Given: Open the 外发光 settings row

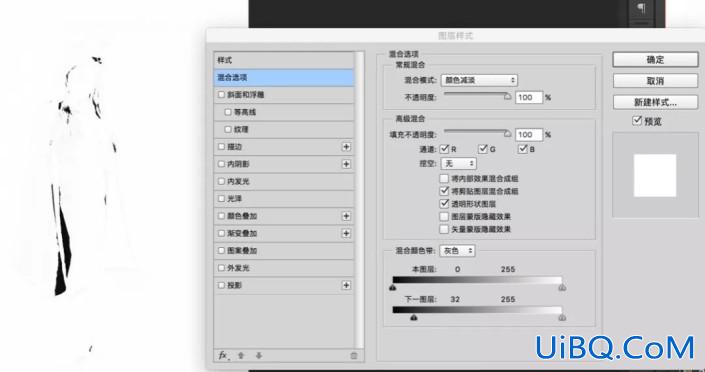Looking at the screenshot, I should pos(284,268).
